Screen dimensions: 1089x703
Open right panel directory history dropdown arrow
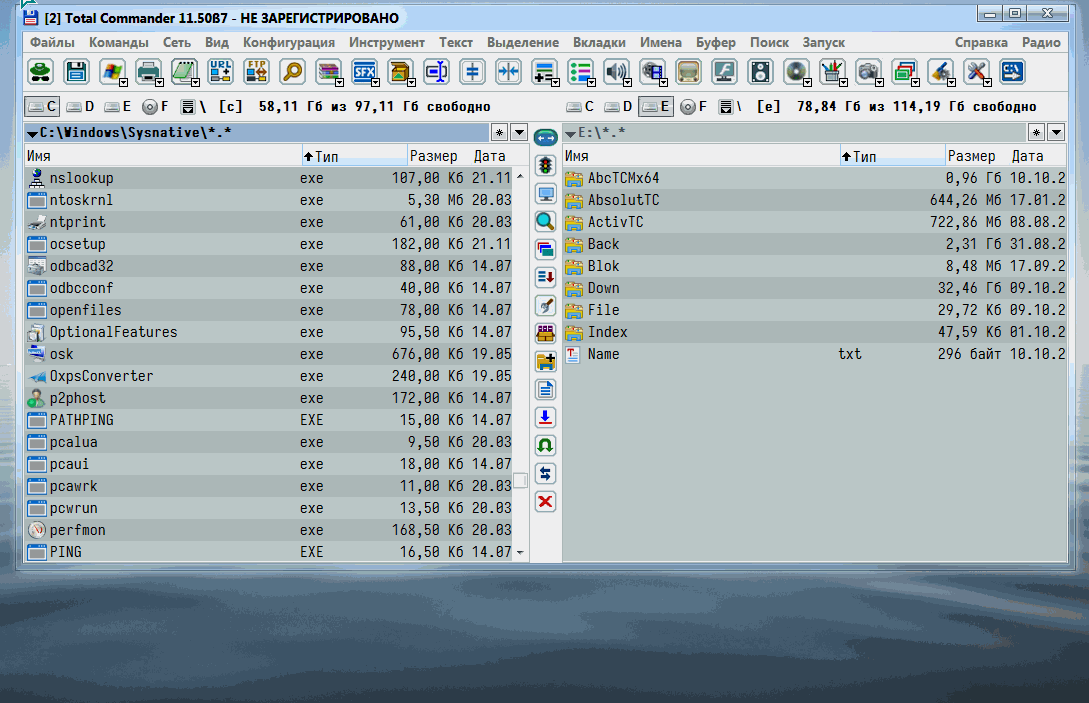pos(1053,133)
